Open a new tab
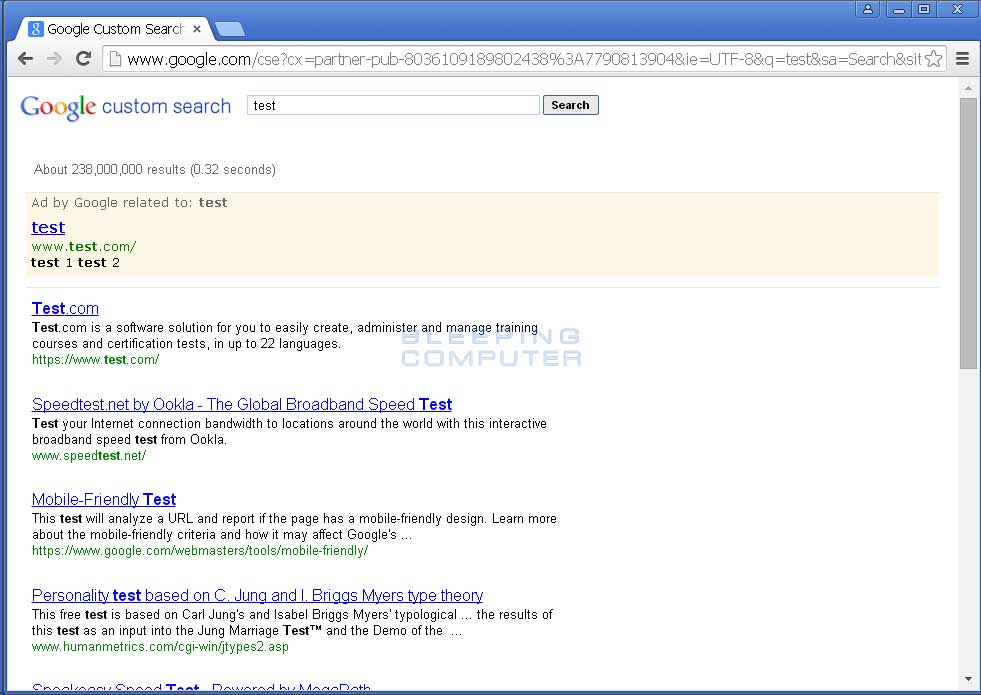This screenshot has width=981, height=695. (x=229, y=29)
